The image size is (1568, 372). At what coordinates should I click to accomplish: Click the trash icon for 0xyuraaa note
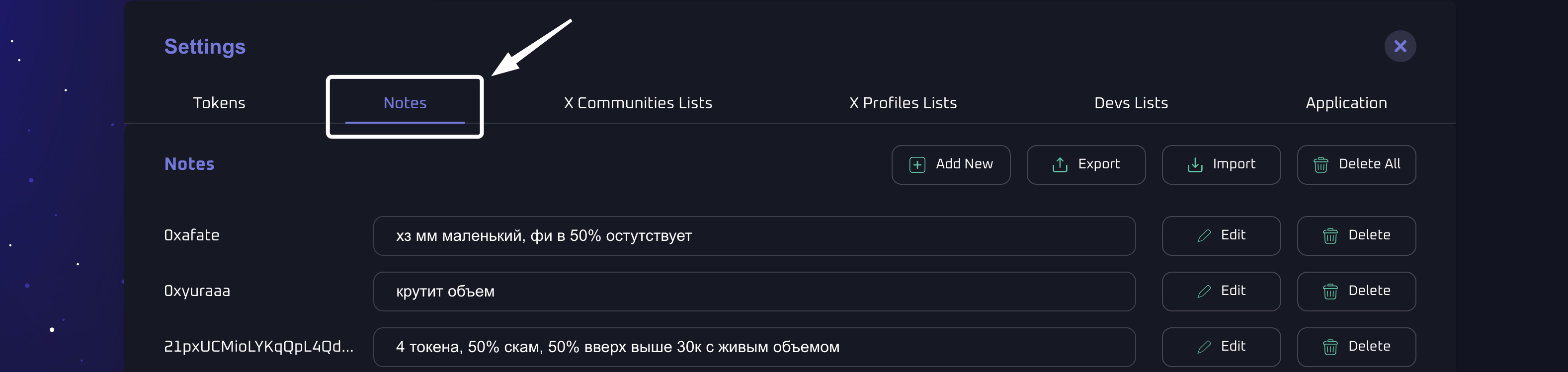[x=1330, y=292]
